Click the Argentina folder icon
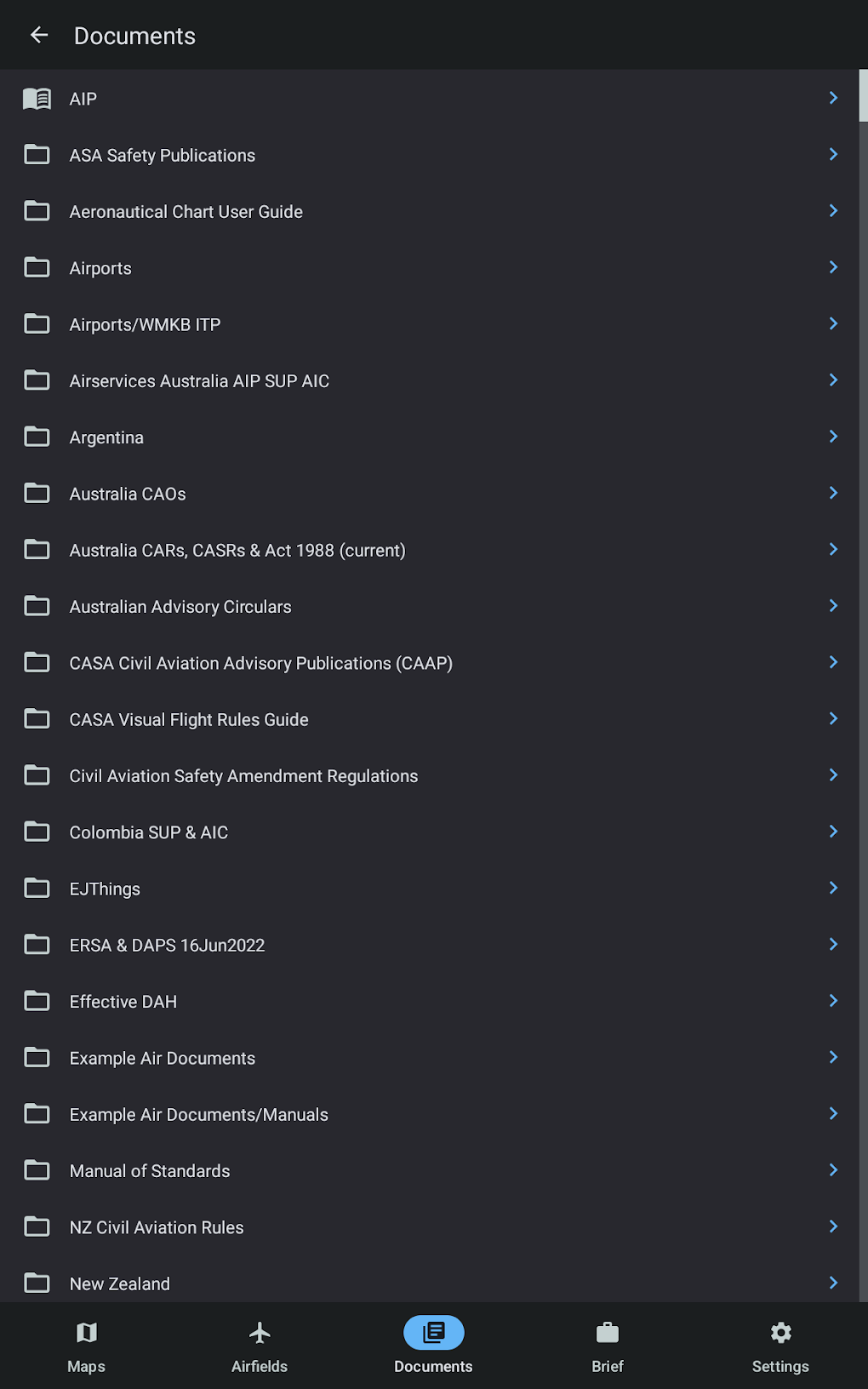Image resolution: width=868 pixels, height=1389 pixels. point(37,437)
